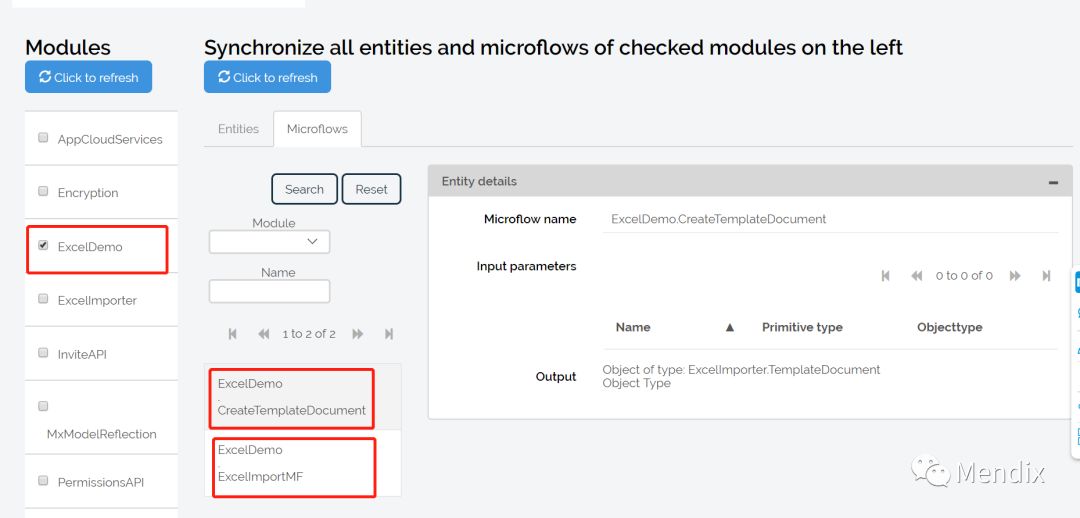The width and height of the screenshot is (1080, 518).
Task: Click the AppCloudServices module label
Action: coord(110,139)
